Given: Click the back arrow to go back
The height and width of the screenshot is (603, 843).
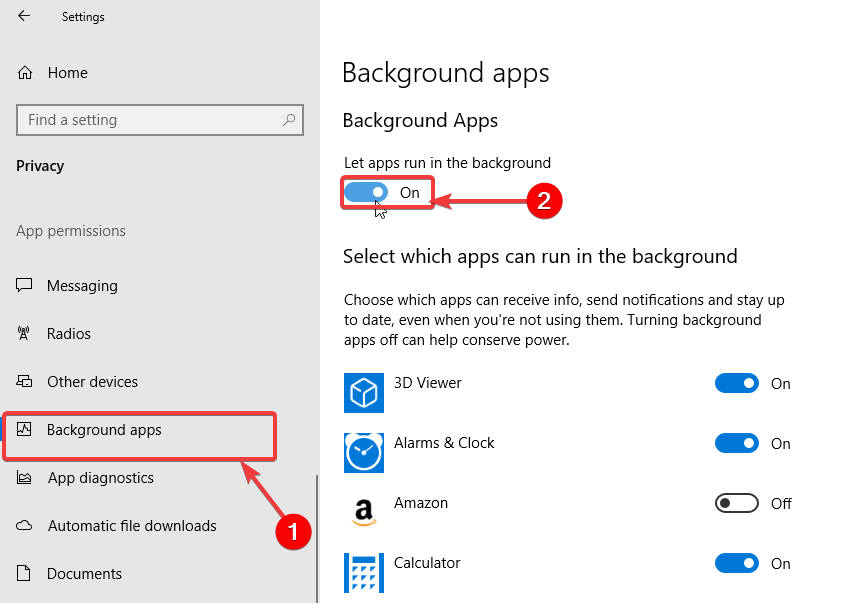Looking at the screenshot, I should pyautogui.click(x=22, y=16).
